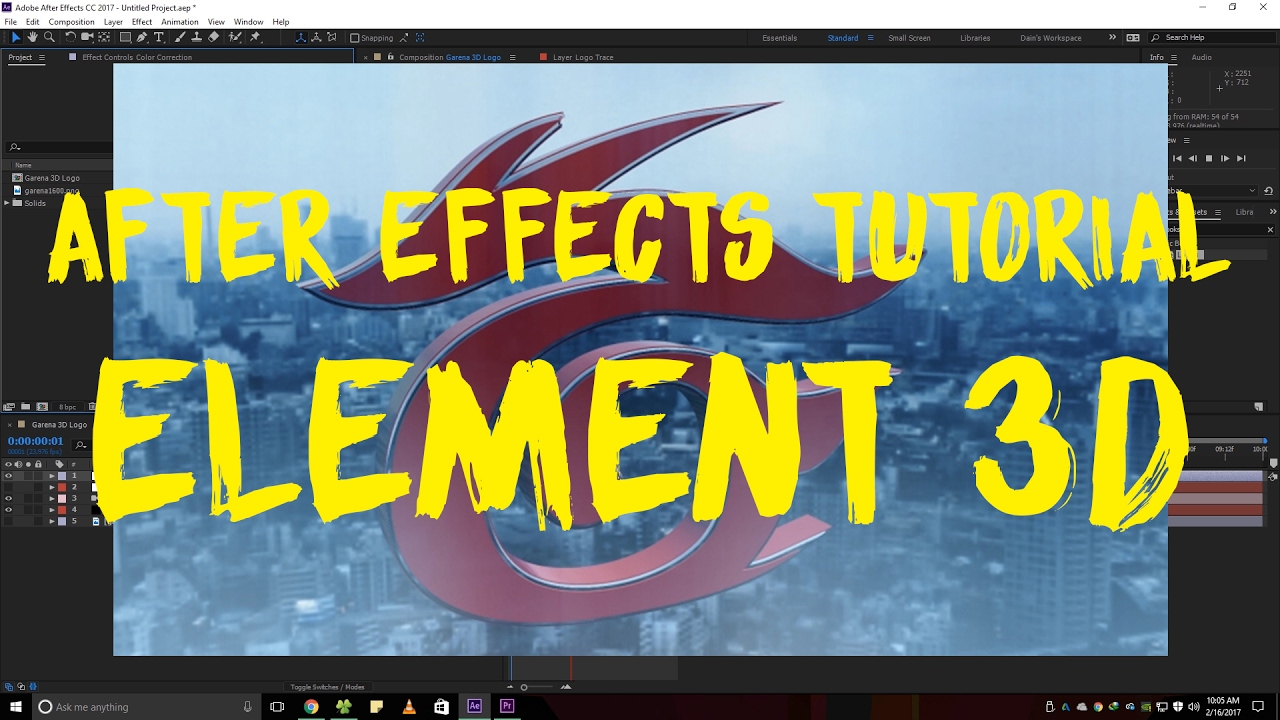Click the new folder icon in Project panel
1280x720 pixels.
pyautogui.click(x=25, y=407)
